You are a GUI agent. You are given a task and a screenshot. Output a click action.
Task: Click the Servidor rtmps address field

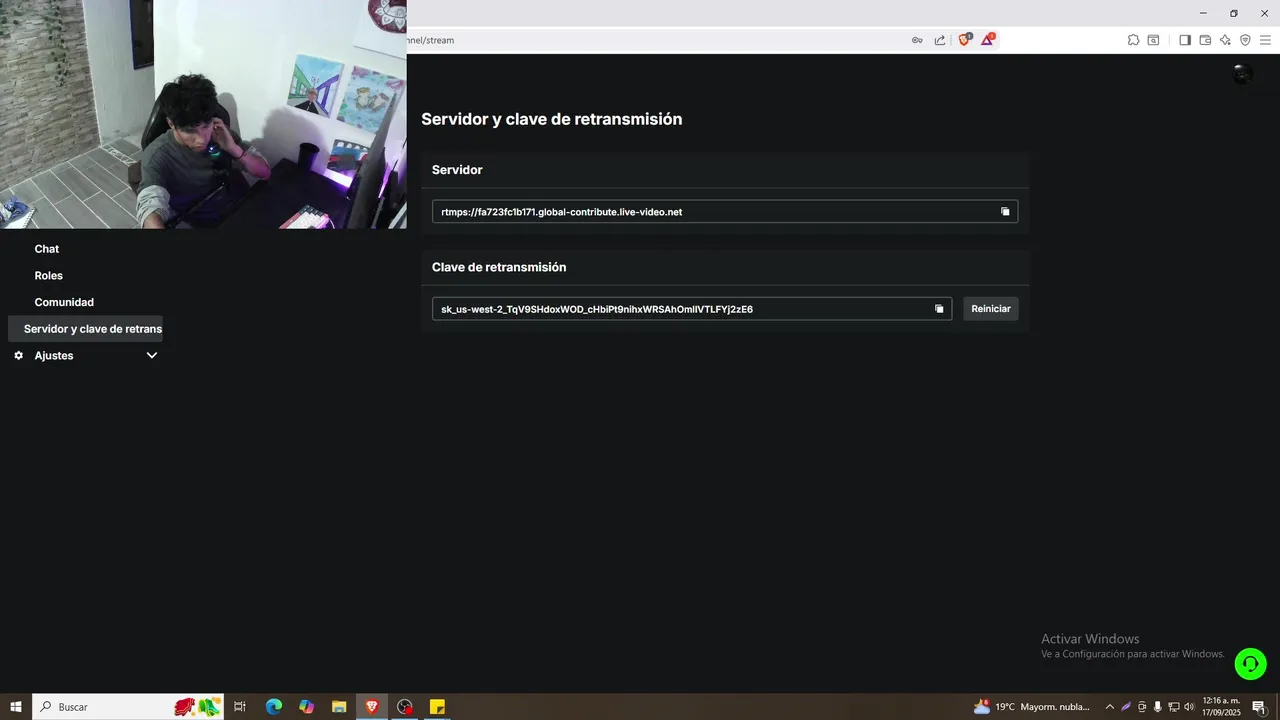tap(725, 212)
